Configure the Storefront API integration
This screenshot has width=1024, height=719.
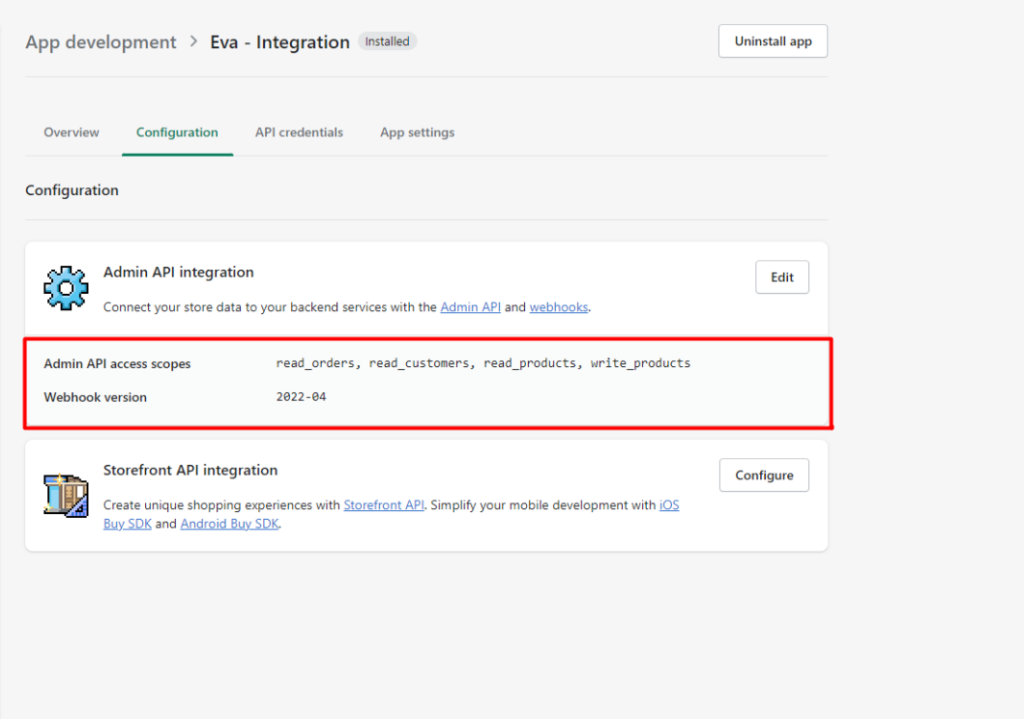click(x=764, y=475)
